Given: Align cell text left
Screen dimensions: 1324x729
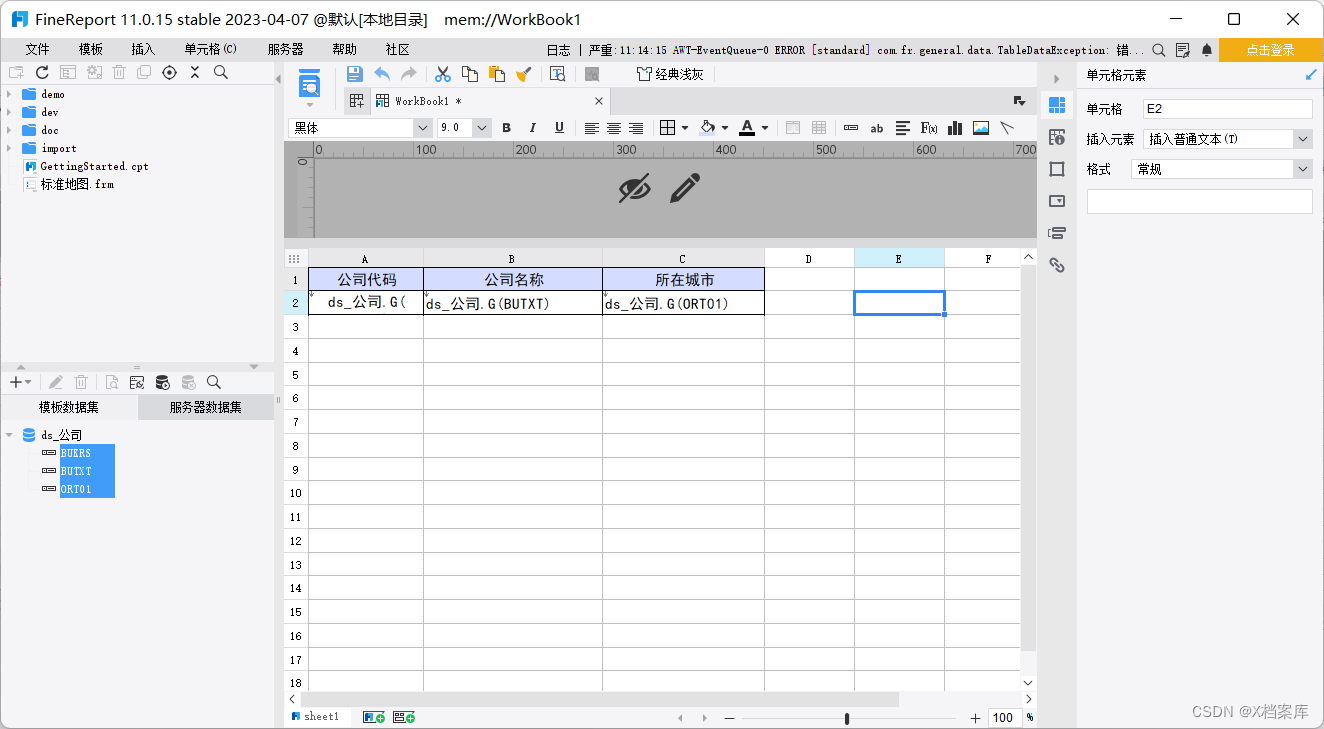Looking at the screenshot, I should [x=592, y=128].
